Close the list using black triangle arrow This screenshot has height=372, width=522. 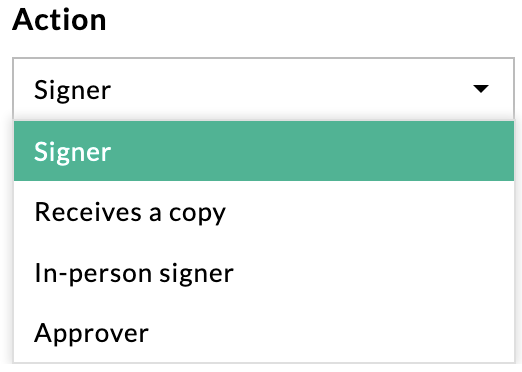[x=481, y=89]
